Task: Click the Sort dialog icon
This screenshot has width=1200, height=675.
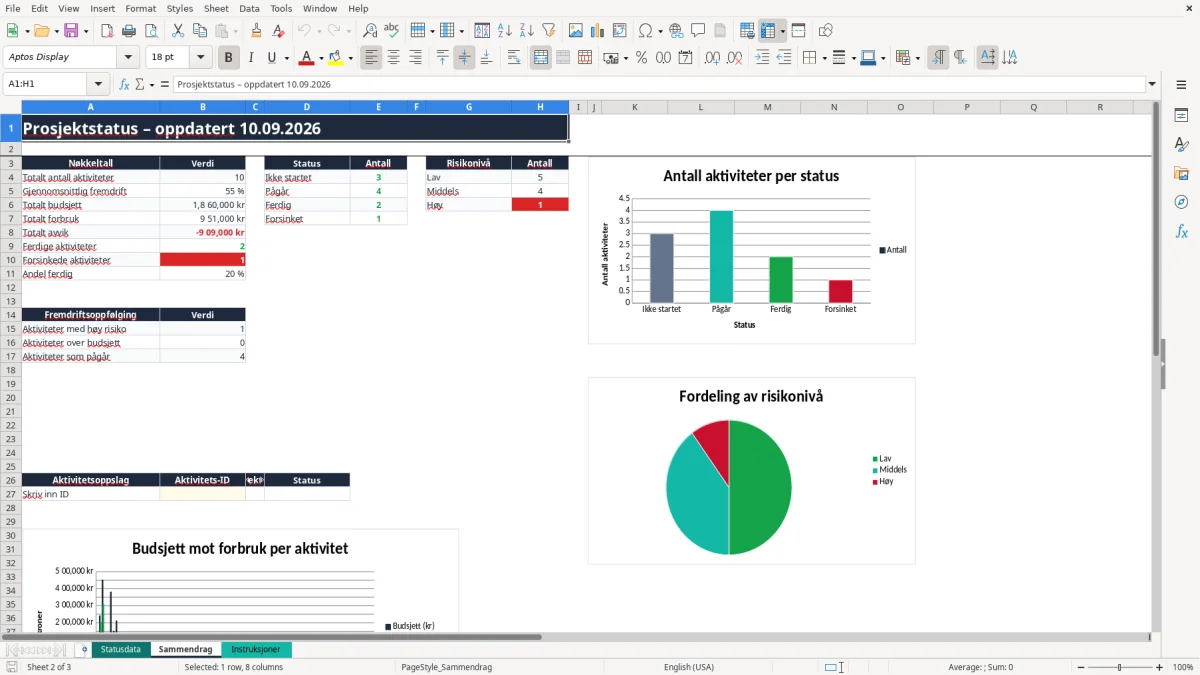Action: (482, 31)
